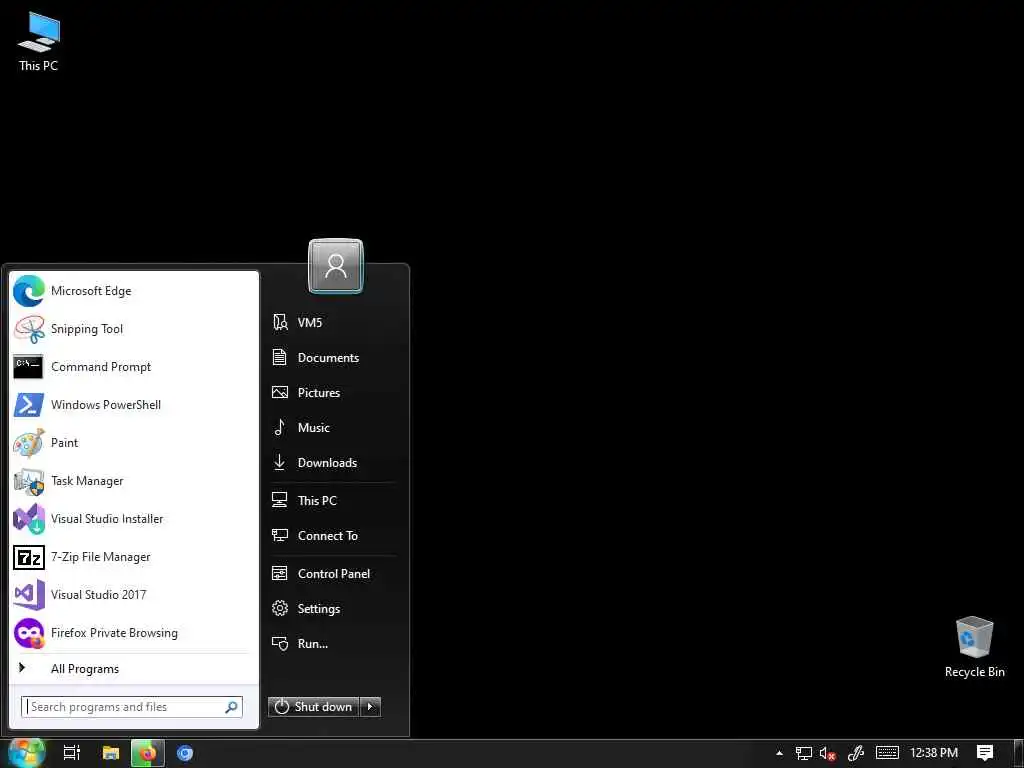Open the touch keyboard from the tray

pos(887,753)
